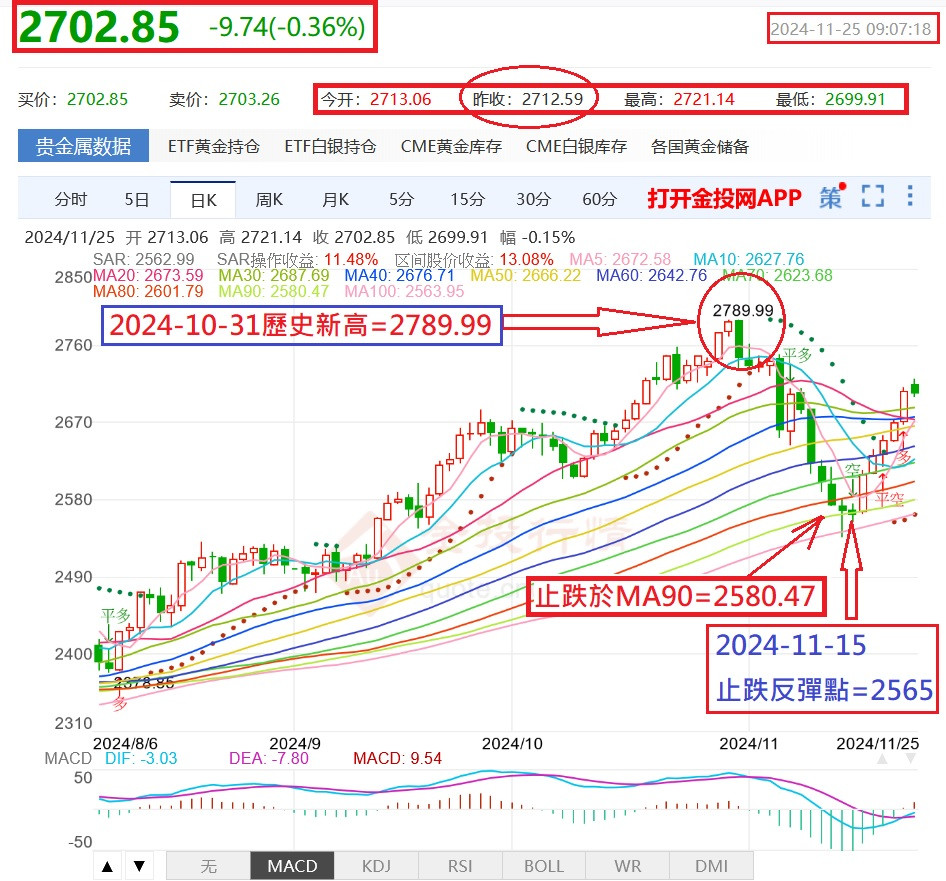The height and width of the screenshot is (881, 946).
Task: Click the DIF: -3.03 readout
Action: pyautogui.click(x=141, y=758)
